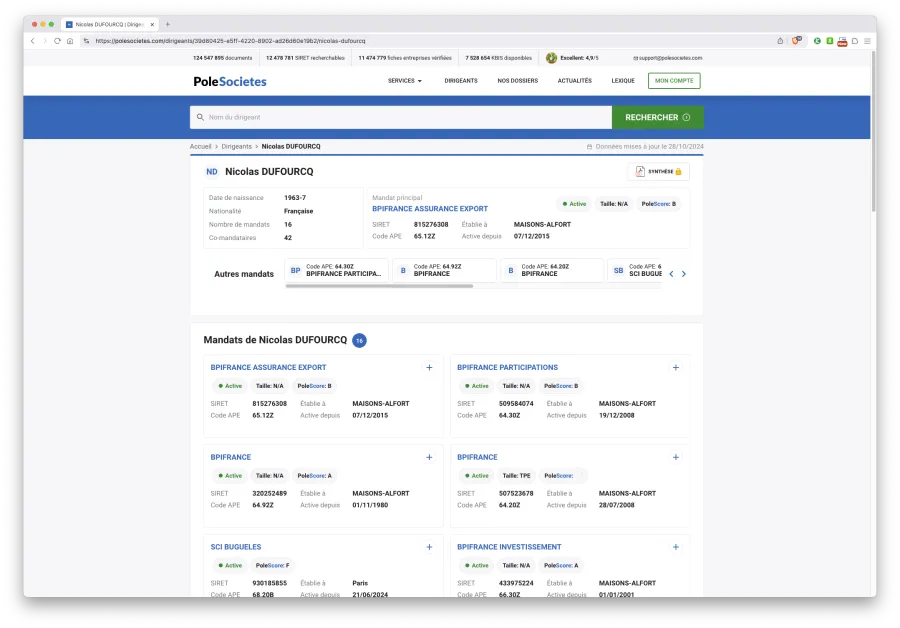Select BPIFRANCE chip with code 64.20Z
The height and width of the screenshot is (628, 900).
pyautogui.click(x=552, y=270)
